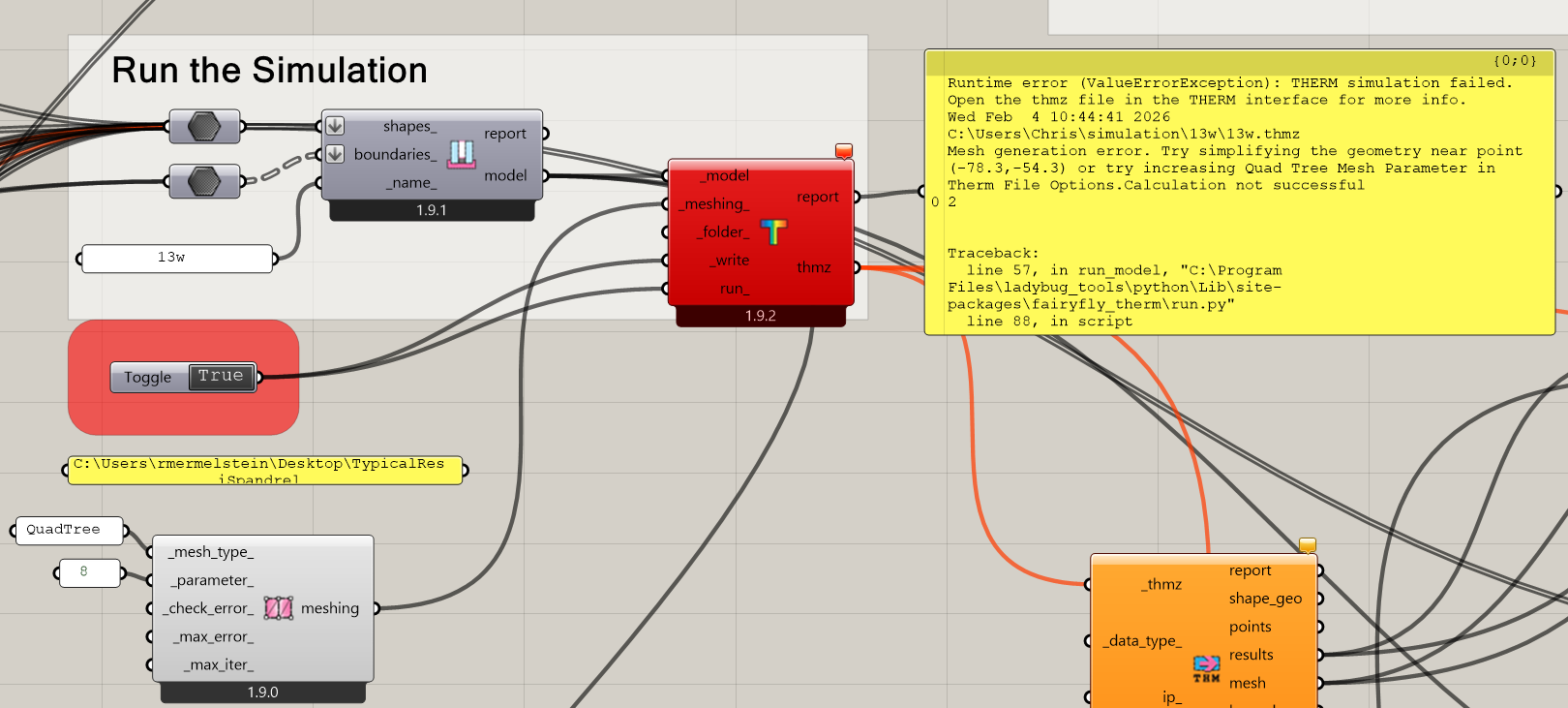Screen dimensions: 1568x708
Task: Click the yellow runtime error message panel
Action: click(x=1239, y=194)
